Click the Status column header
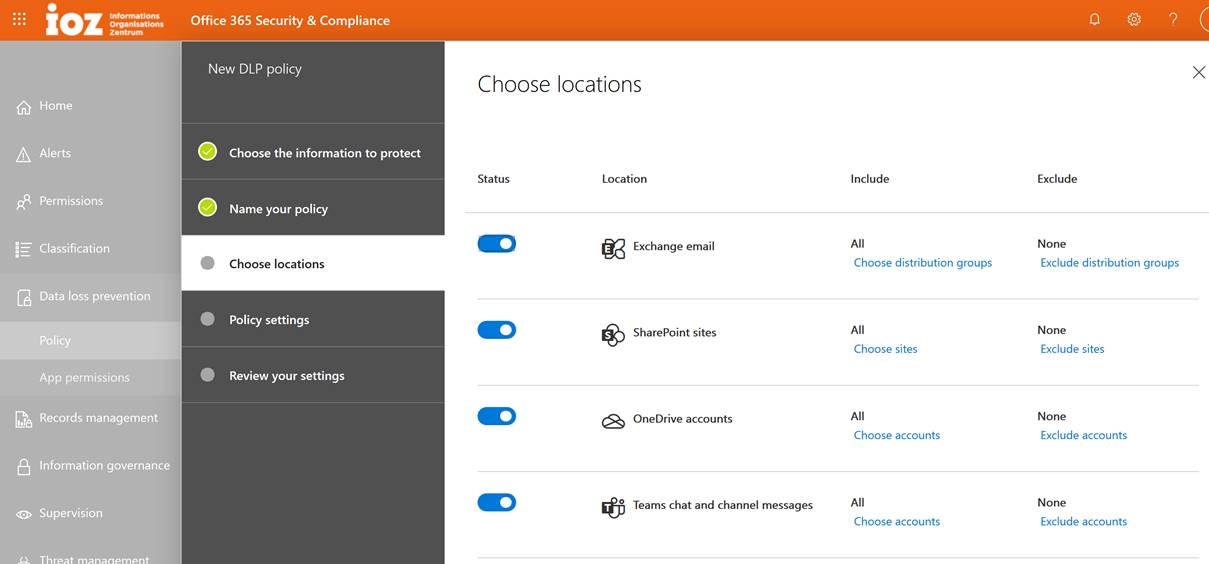Image resolution: width=1209 pixels, height=564 pixels. pyautogui.click(x=494, y=179)
